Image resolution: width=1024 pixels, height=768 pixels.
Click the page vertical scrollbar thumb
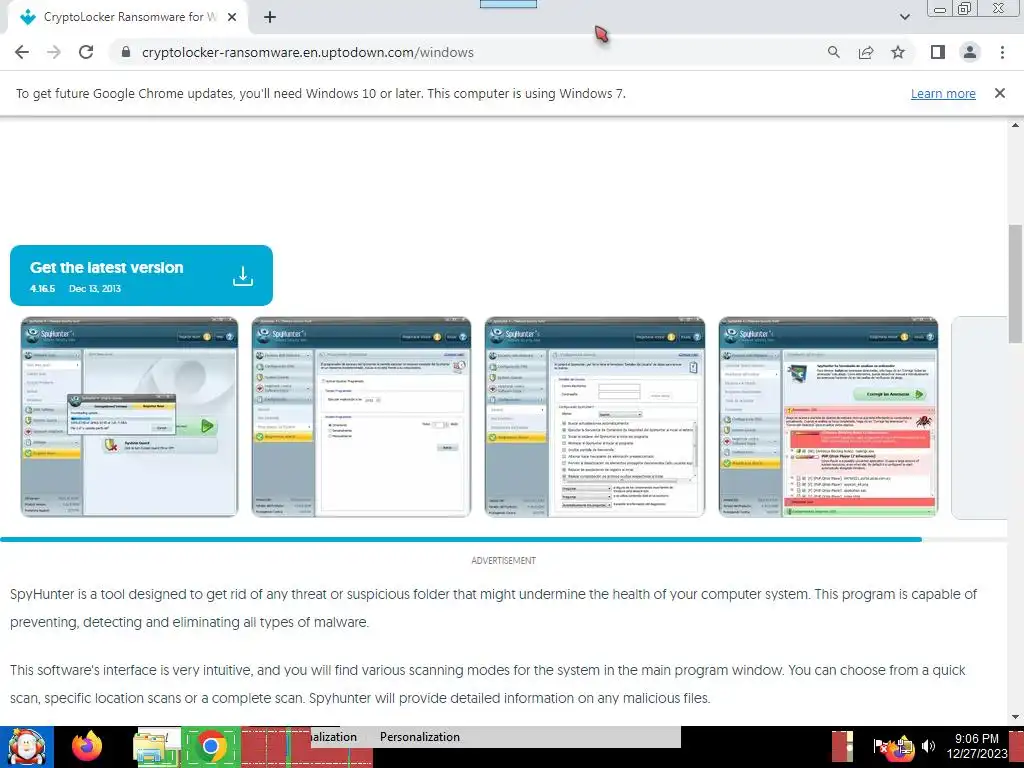pyautogui.click(x=1015, y=284)
